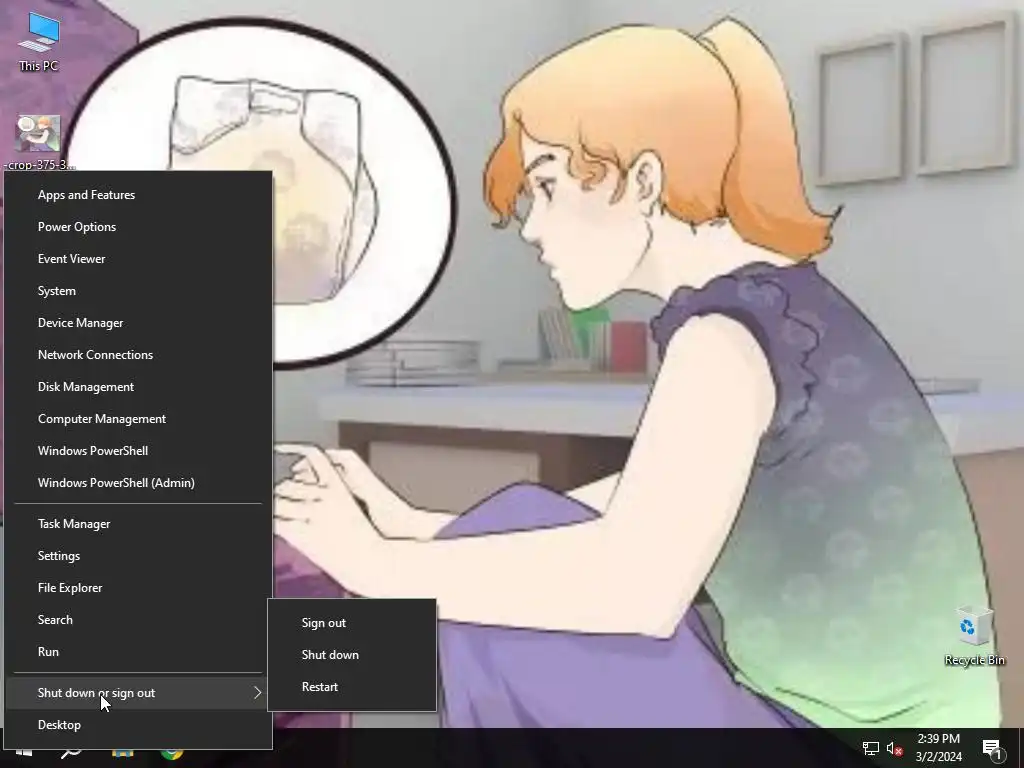Viewport: 1024px width, 768px height.
Task: Open the Recycle Bin icon
Action: click(974, 635)
